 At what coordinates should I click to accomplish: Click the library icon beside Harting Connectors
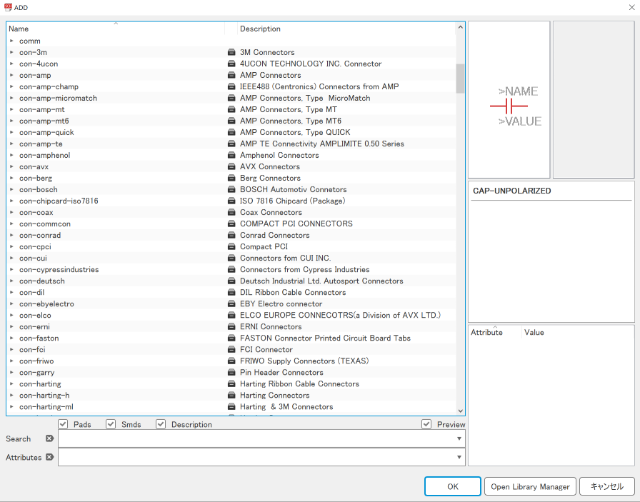click(x=231, y=395)
